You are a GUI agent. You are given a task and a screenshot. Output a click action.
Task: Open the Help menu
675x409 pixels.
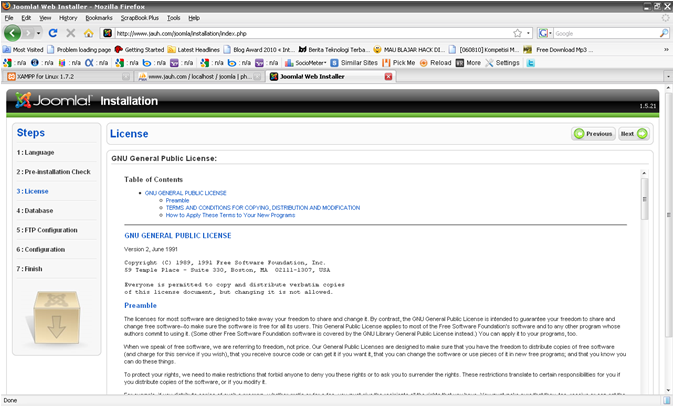194,18
